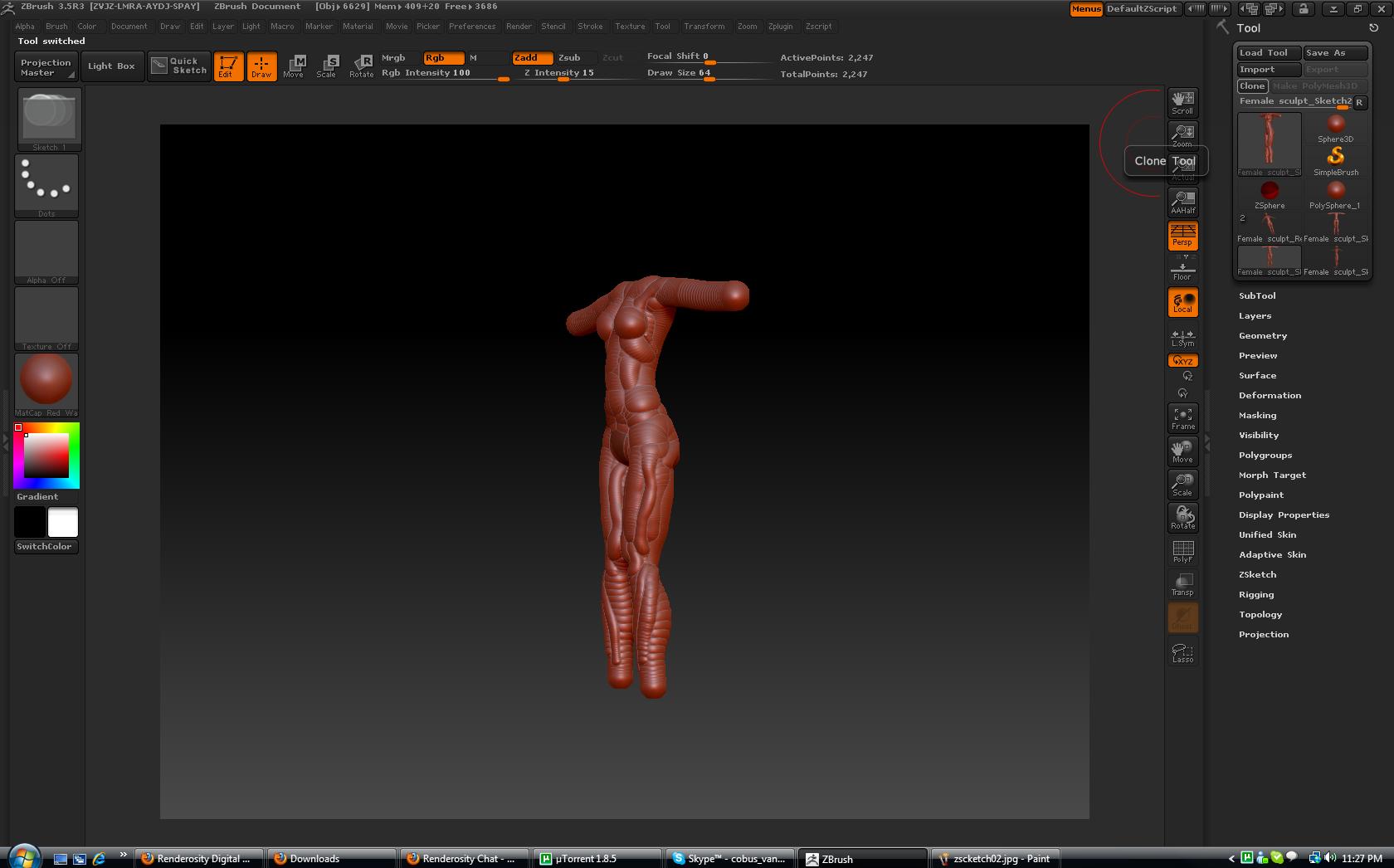Expand the Layers subpalette

(x=1255, y=315)
